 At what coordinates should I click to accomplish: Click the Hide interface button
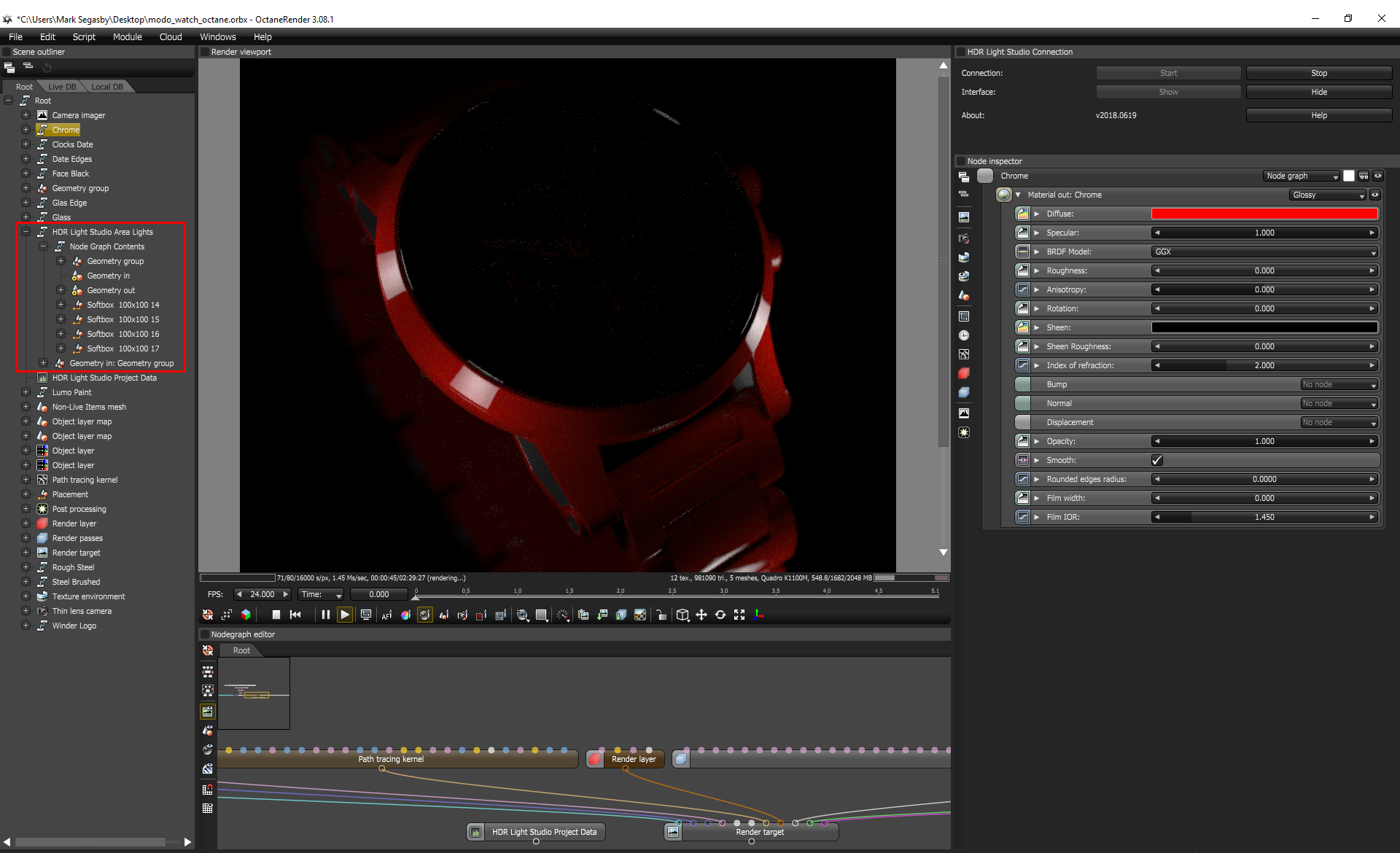1319,92
